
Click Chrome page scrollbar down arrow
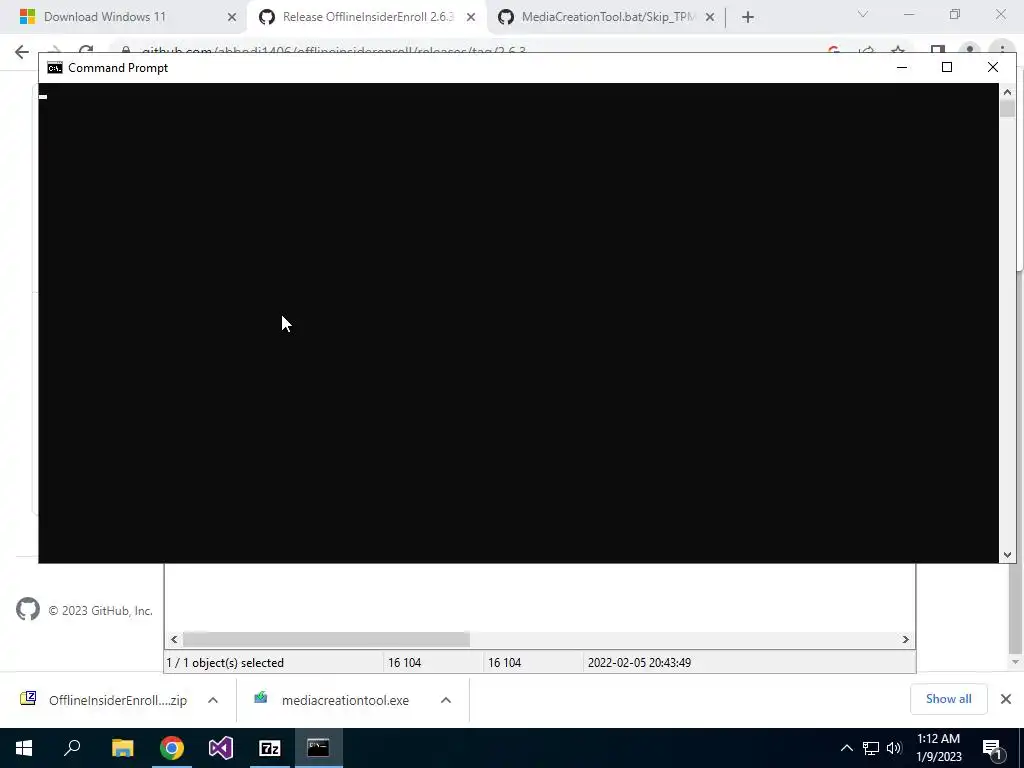1015,662
